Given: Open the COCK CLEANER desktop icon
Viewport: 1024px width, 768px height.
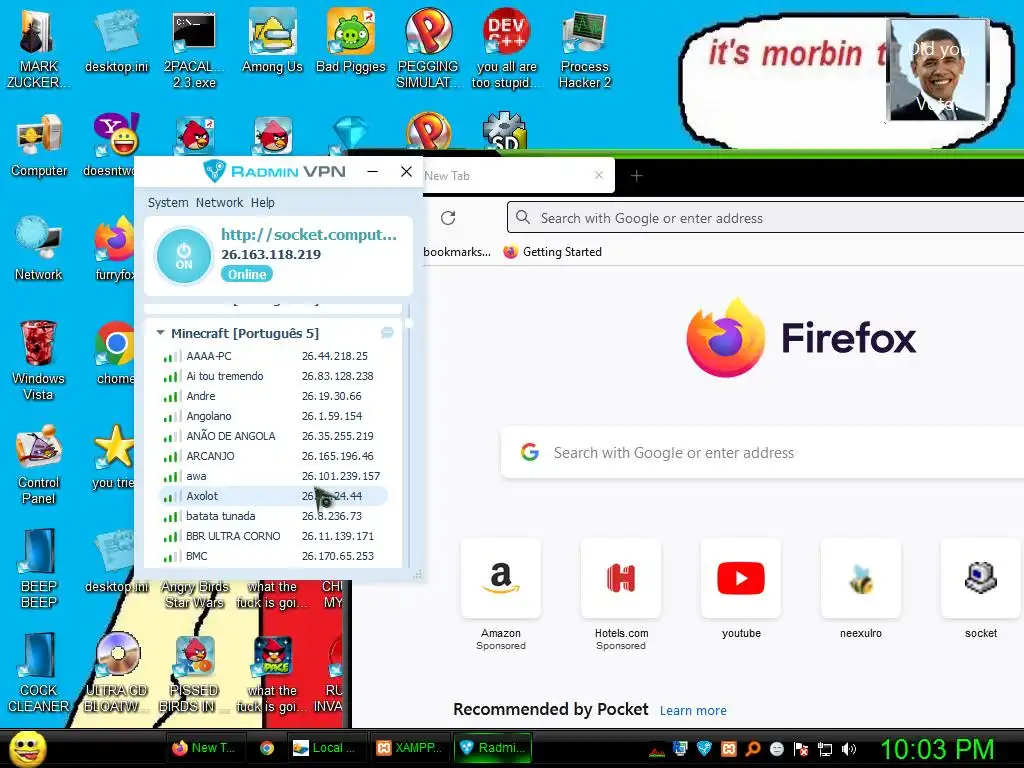Looking at the screenshot, I should pos(39,673).
